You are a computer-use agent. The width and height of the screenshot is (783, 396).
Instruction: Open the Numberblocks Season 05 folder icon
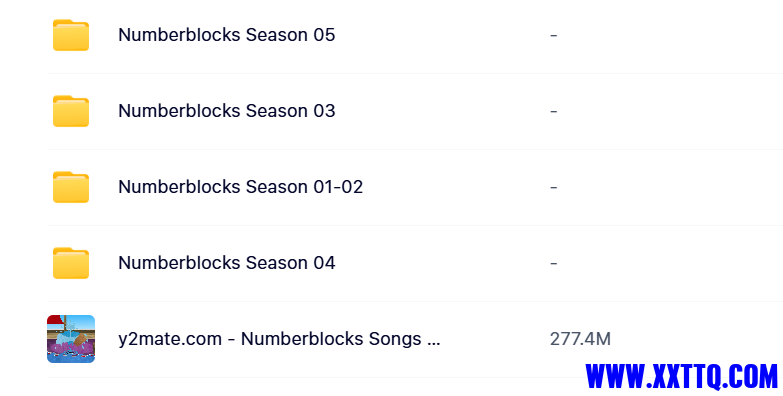(71, 35)
